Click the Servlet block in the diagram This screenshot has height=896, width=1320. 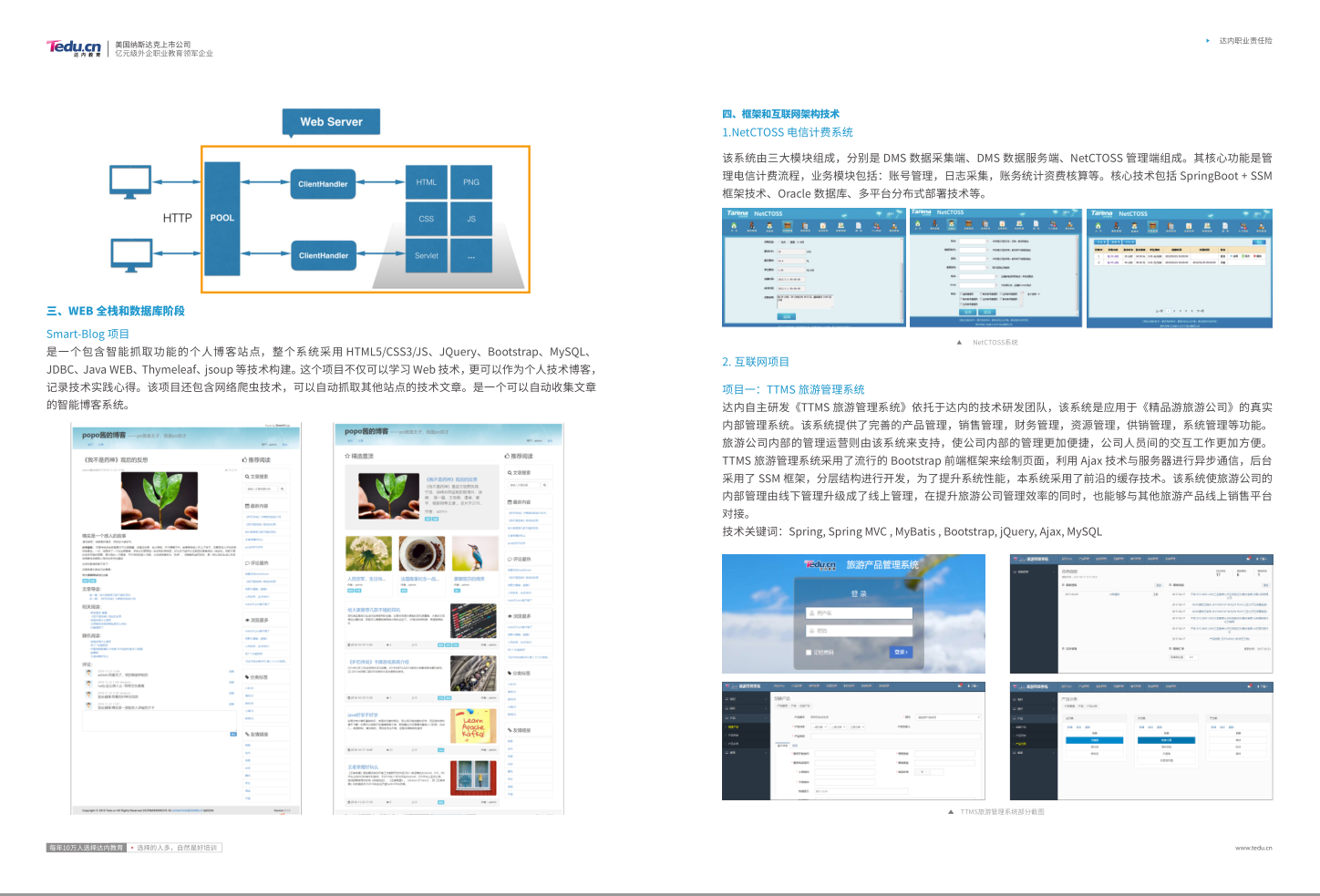427,256
